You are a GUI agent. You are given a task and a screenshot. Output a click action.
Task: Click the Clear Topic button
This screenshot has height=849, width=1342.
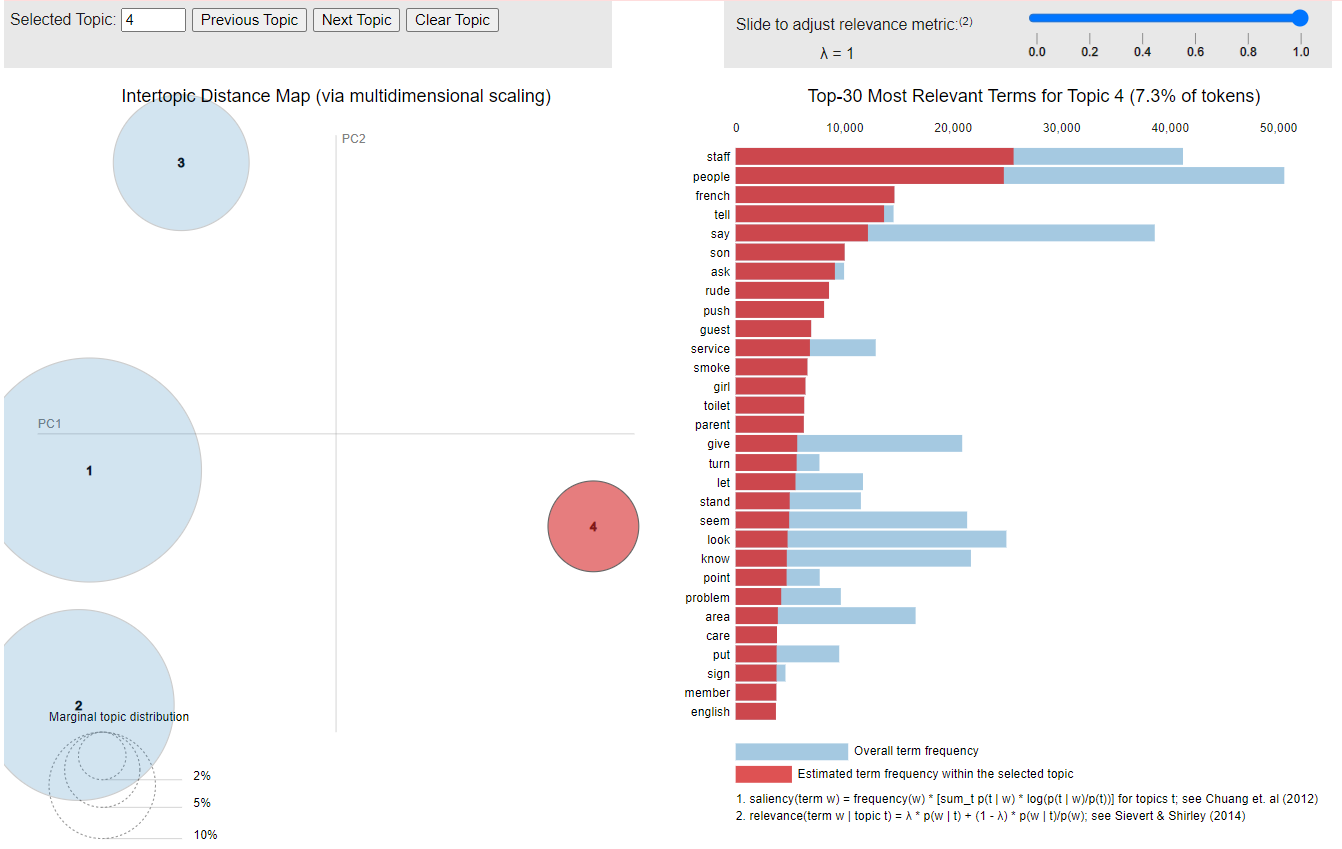pyautogui.click(x=452, y=20)
